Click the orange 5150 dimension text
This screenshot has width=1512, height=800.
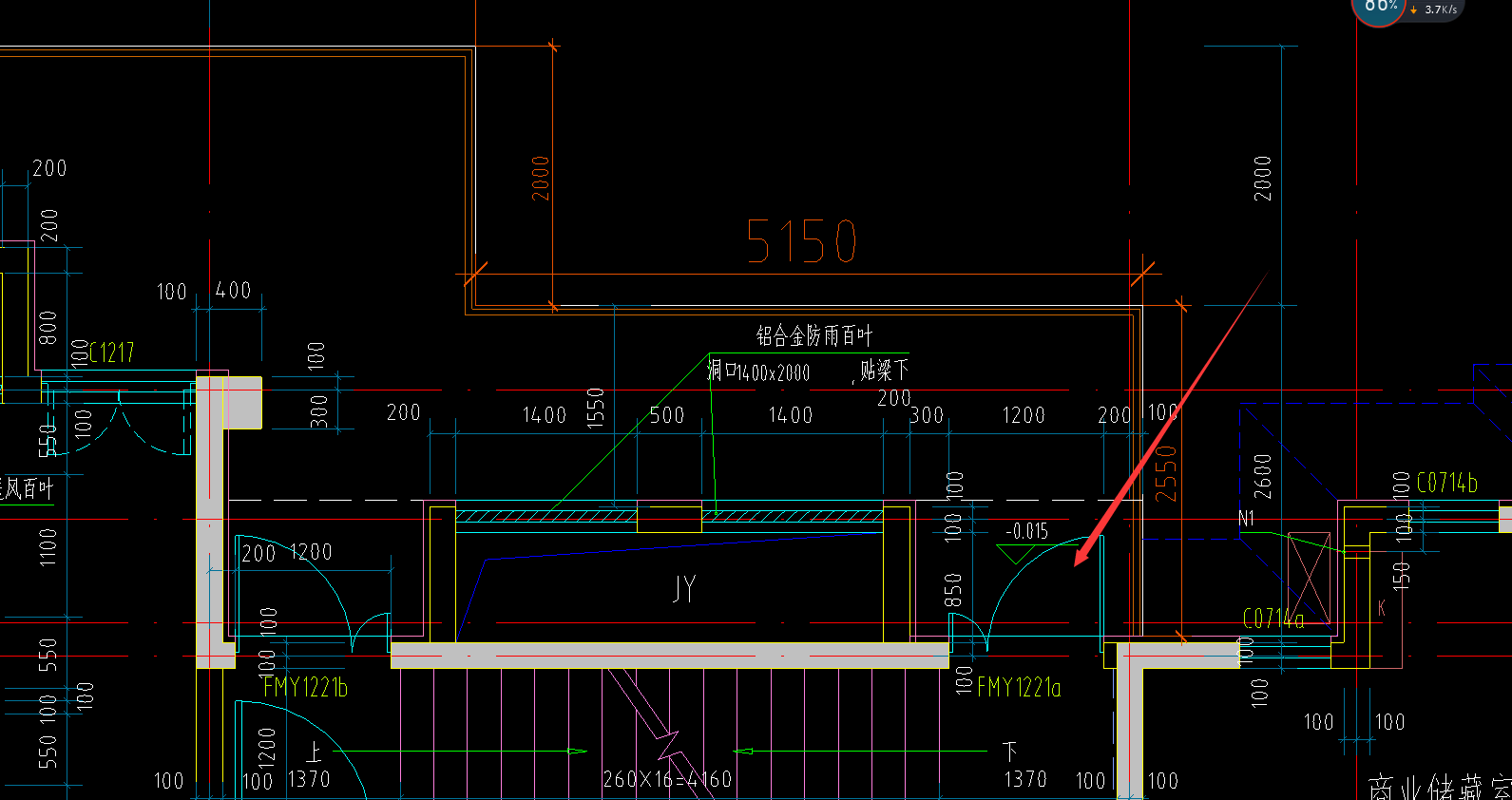(802, 241)
